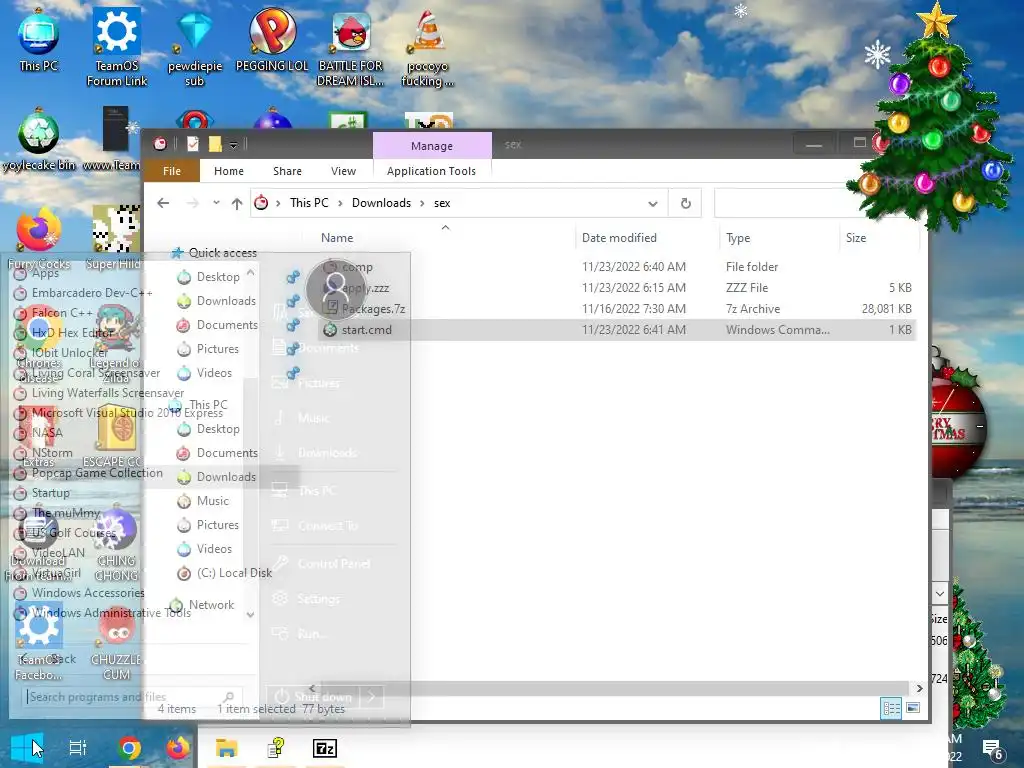This screenshot has height=768, width=1024.
Task: Open File Explorer from the taskbar
Action: click(x=226, y=748)
